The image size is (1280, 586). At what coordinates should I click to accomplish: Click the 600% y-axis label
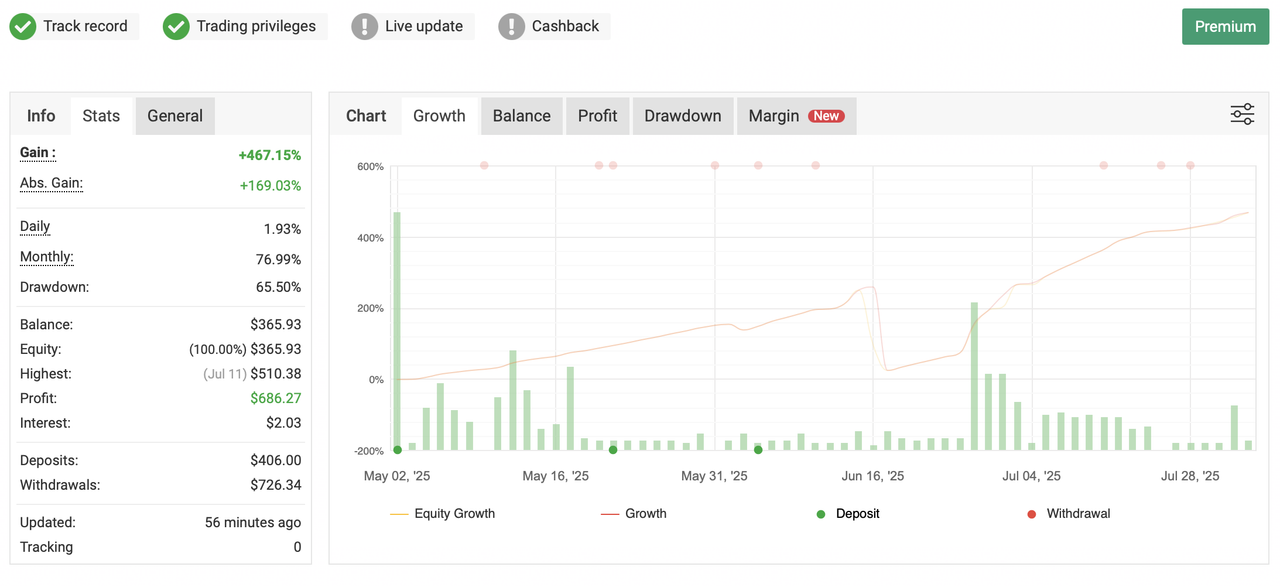pyautogui.click(x=370, y=166)
